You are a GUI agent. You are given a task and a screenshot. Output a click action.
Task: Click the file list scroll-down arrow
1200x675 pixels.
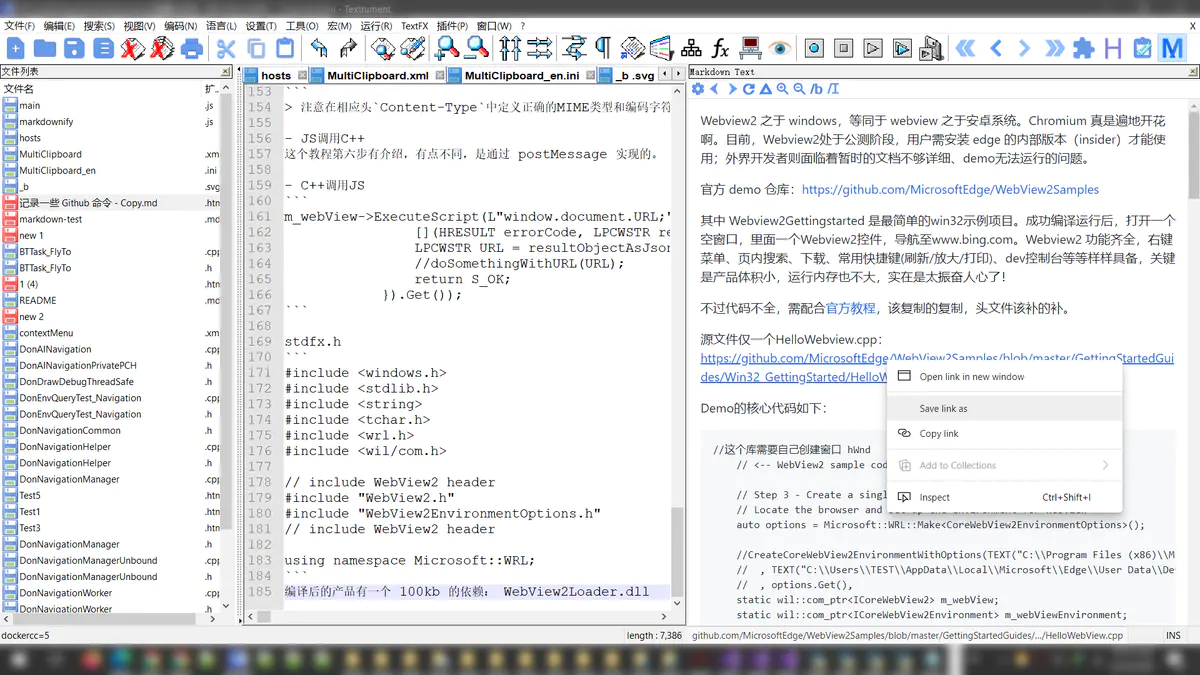[x=225, y=607]
